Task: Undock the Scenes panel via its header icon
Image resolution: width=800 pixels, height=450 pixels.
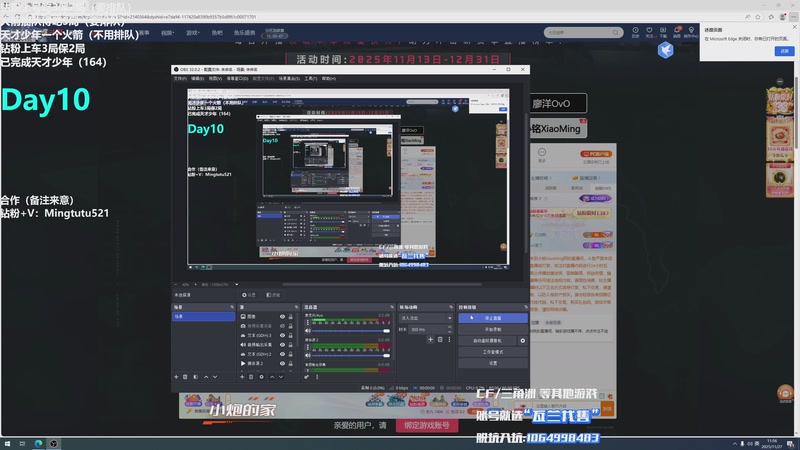Action: click(232, 307)
